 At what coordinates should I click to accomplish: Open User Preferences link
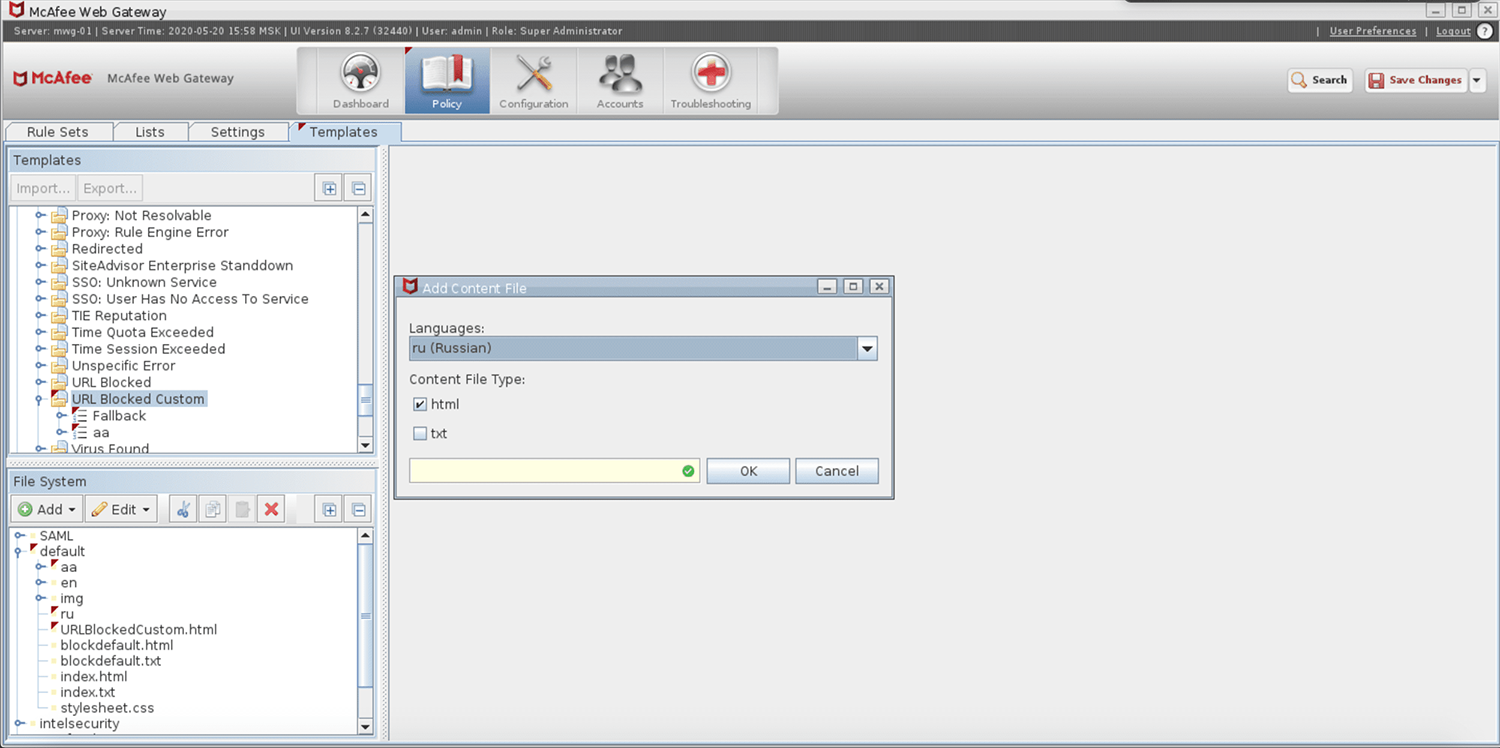point(1372,31)
